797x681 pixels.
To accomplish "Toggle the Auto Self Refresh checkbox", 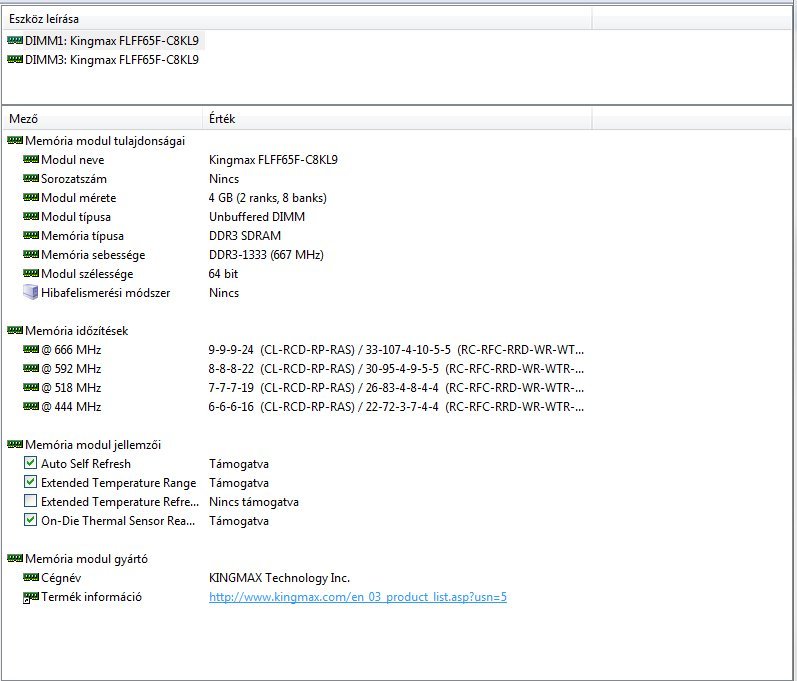I will [30, 463].
